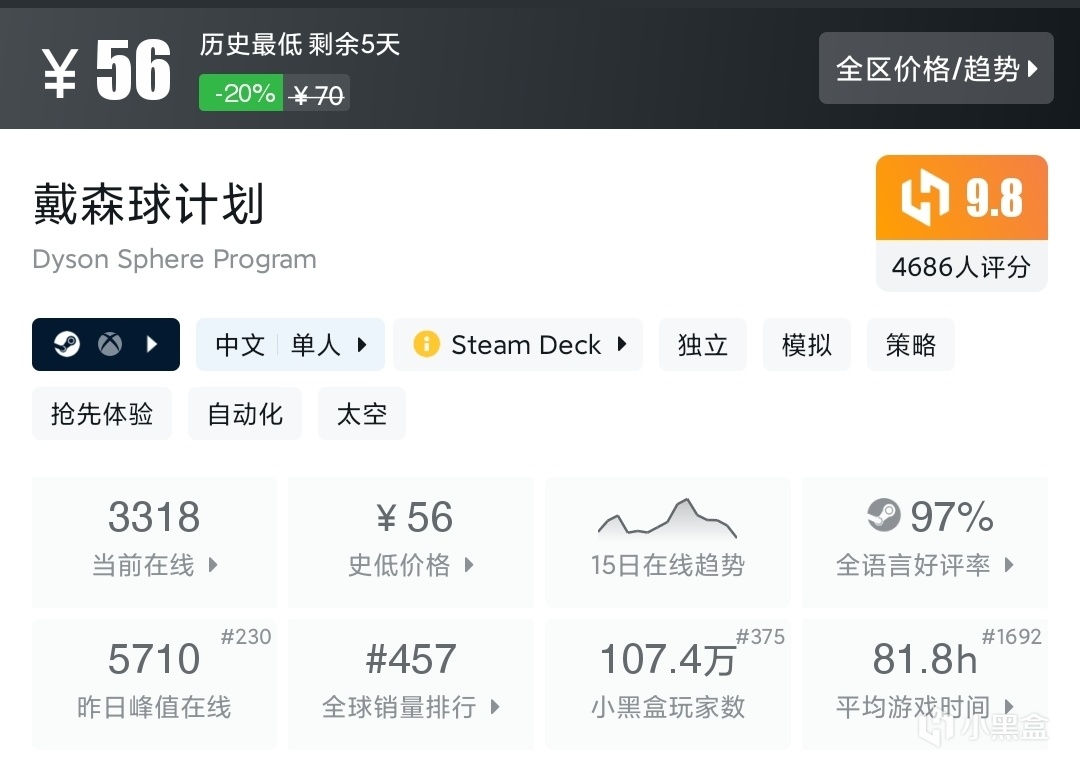Click the Steam icon beside 97%
The image size is (1080, 766).
884,517
